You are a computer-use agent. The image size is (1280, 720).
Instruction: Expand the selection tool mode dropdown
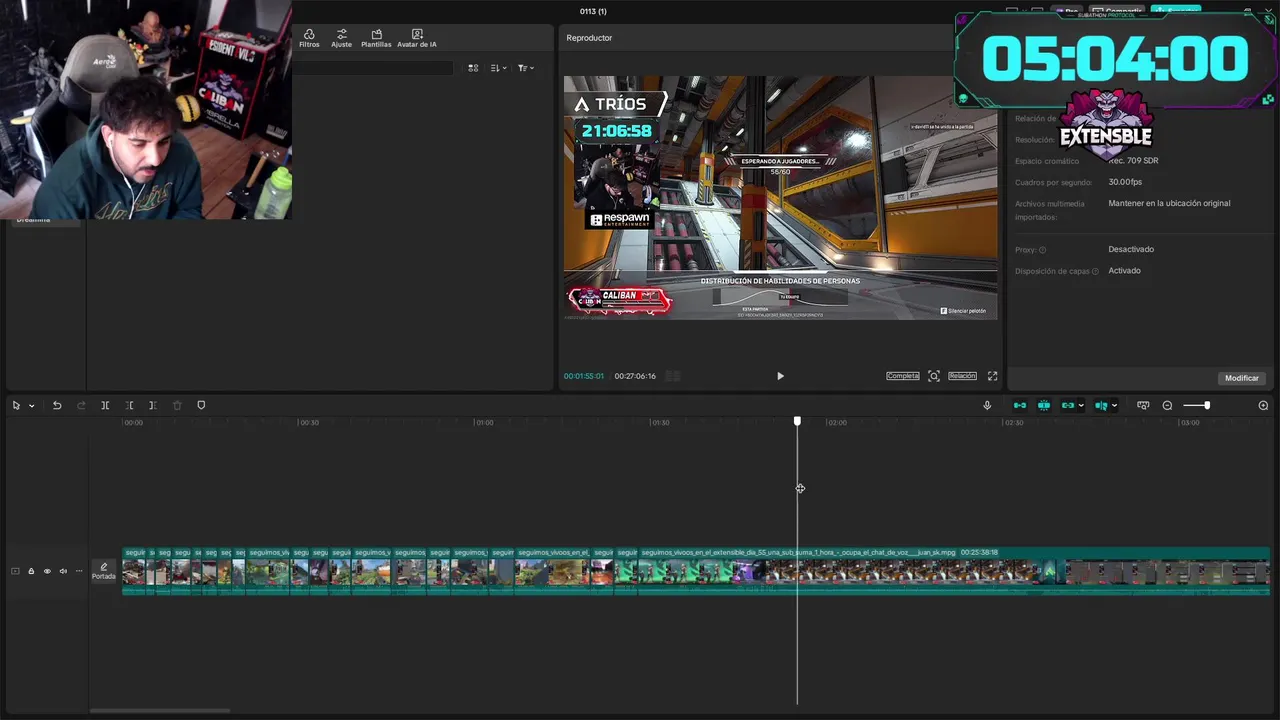[31, 406]
